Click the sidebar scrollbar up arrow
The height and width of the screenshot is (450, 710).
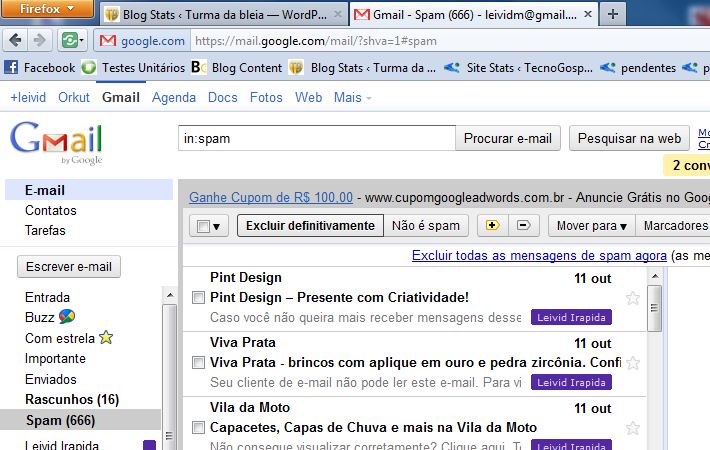pyautogui.click(x=170, y=295)
